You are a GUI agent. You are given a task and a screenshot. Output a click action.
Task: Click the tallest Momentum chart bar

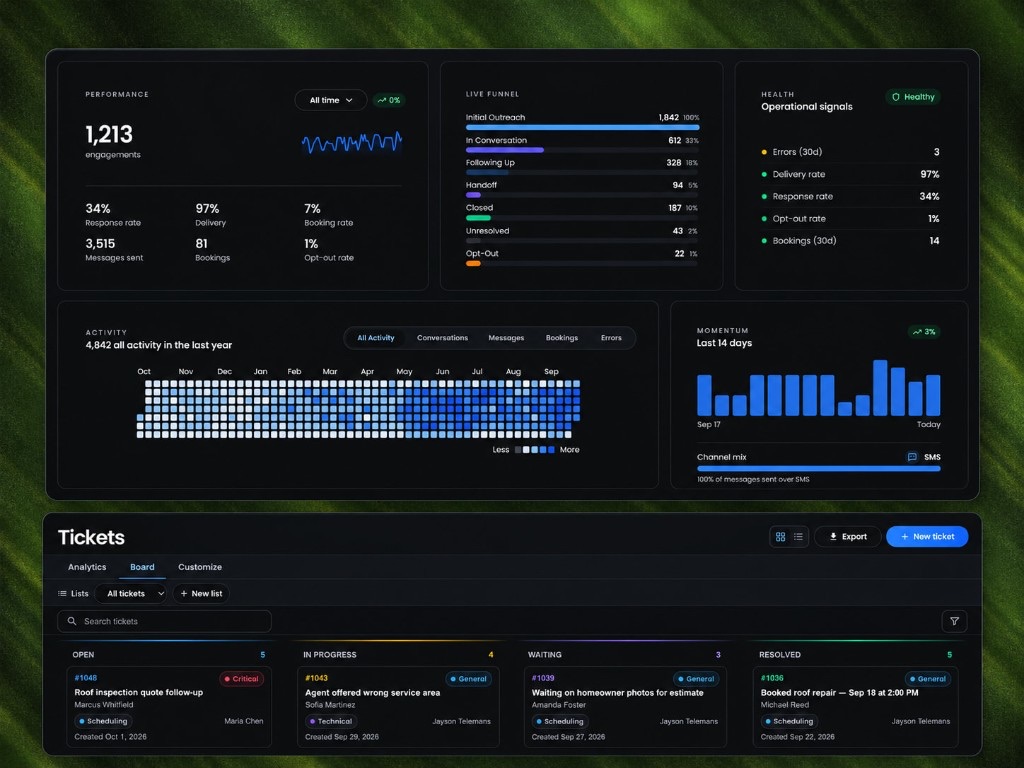[x=880, y=388]
